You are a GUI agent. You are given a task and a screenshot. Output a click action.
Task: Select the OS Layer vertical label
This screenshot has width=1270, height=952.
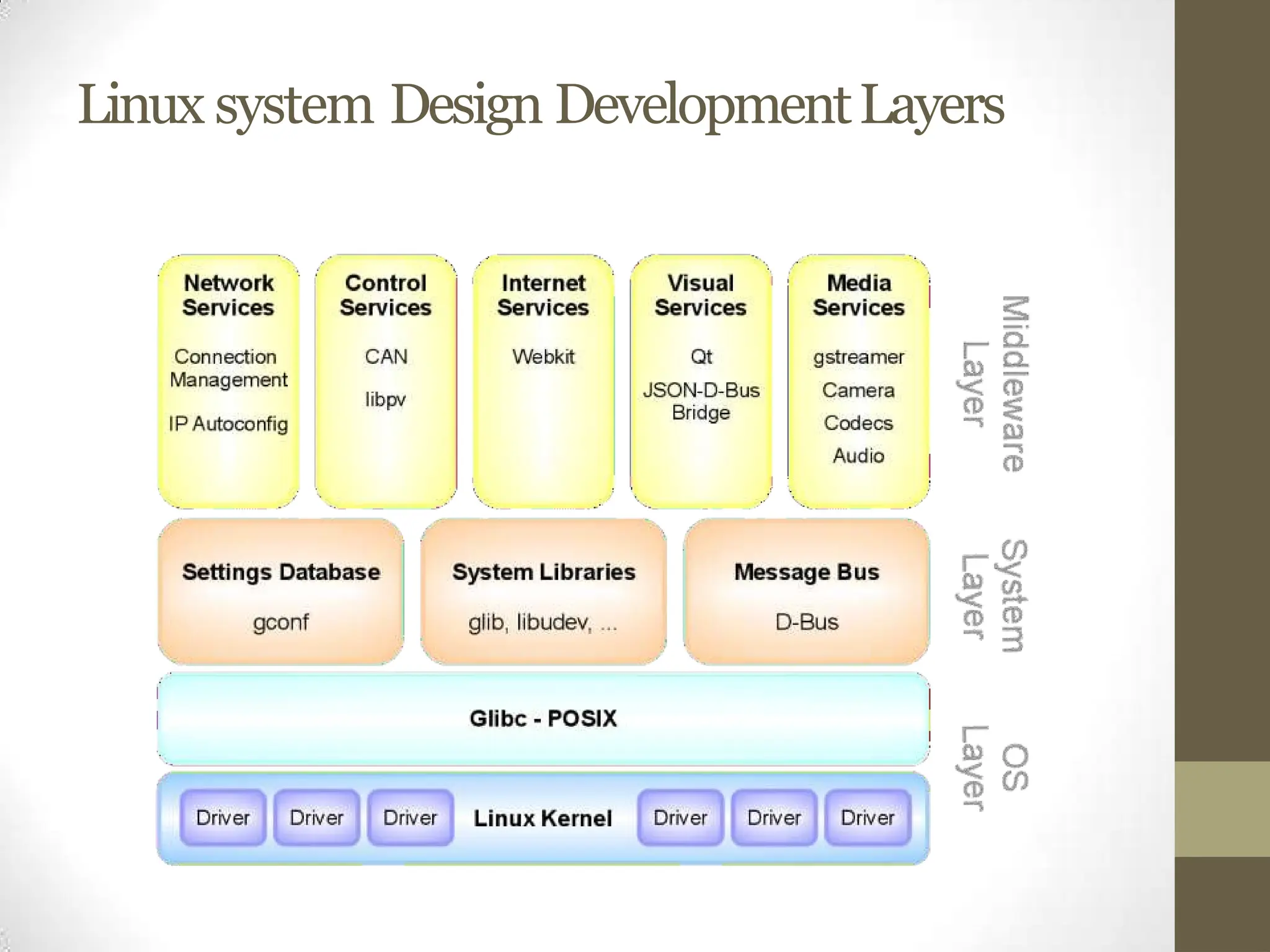pyautogui.click(x=993, y=767)
